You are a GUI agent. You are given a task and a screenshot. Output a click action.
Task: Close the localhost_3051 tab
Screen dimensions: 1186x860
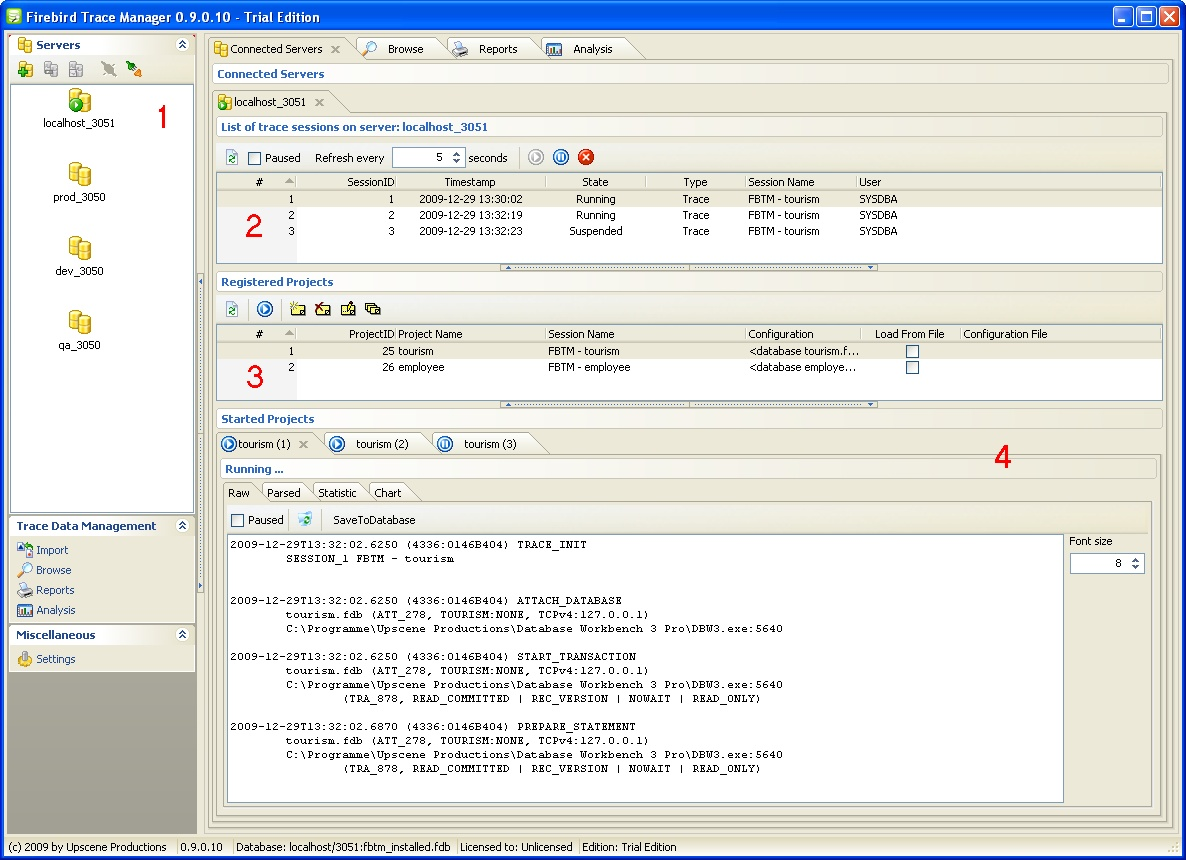(319, 102)
